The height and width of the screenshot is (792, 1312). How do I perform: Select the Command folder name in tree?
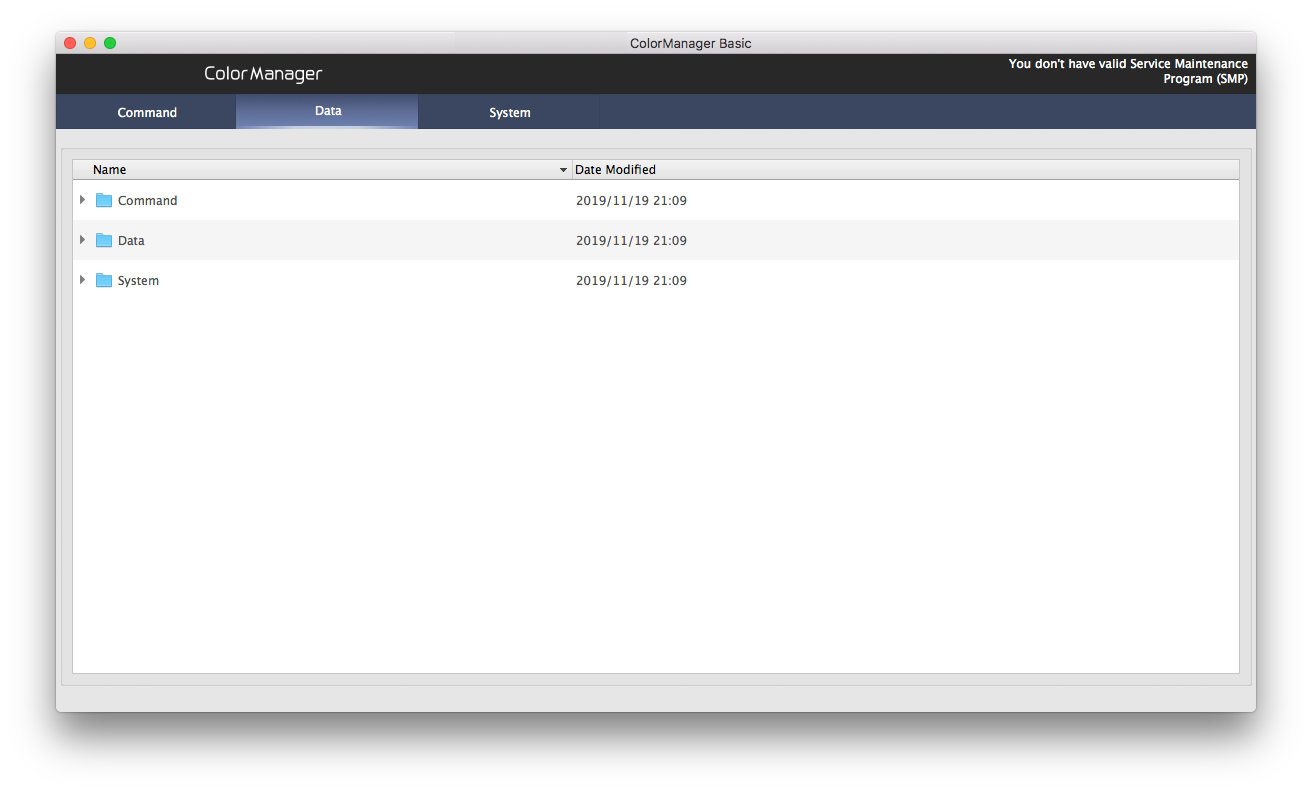click(147, 200)
